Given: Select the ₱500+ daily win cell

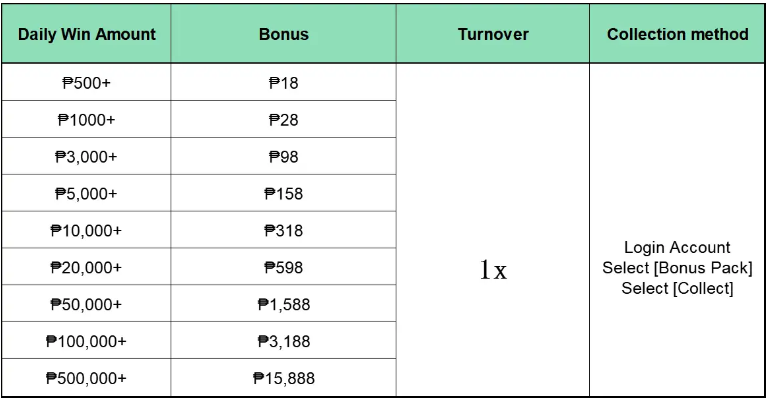Looking at the screenshot, I should [86, 83].
